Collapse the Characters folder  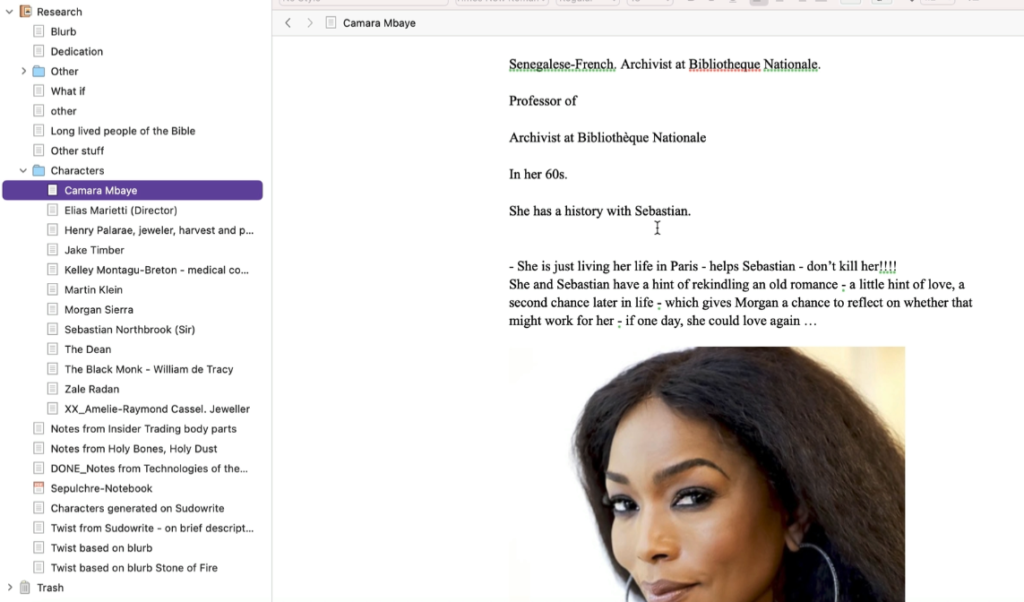pyautogui.click(x=24, y=170)
